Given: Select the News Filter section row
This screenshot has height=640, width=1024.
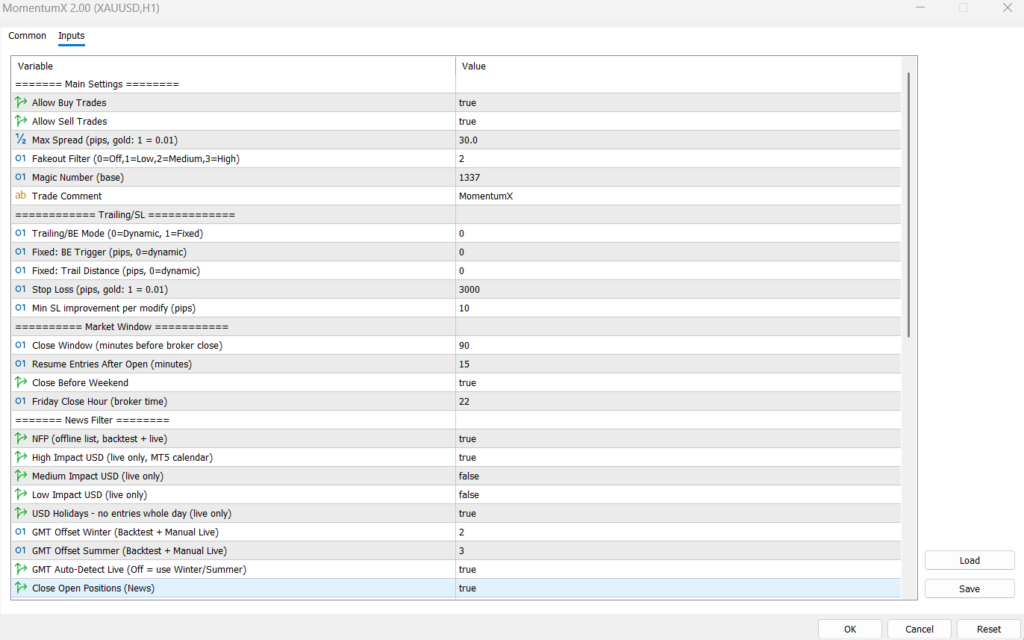Looking at the screenshot, I should (x=456, y=420).
